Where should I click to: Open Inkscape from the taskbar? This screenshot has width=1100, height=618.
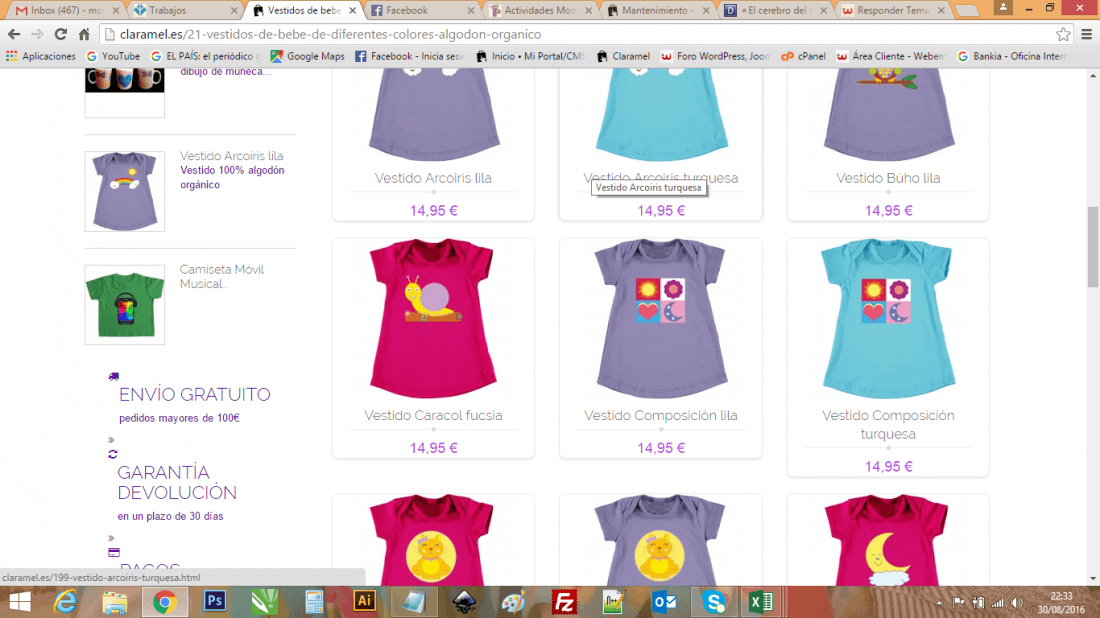pos(464,602)
